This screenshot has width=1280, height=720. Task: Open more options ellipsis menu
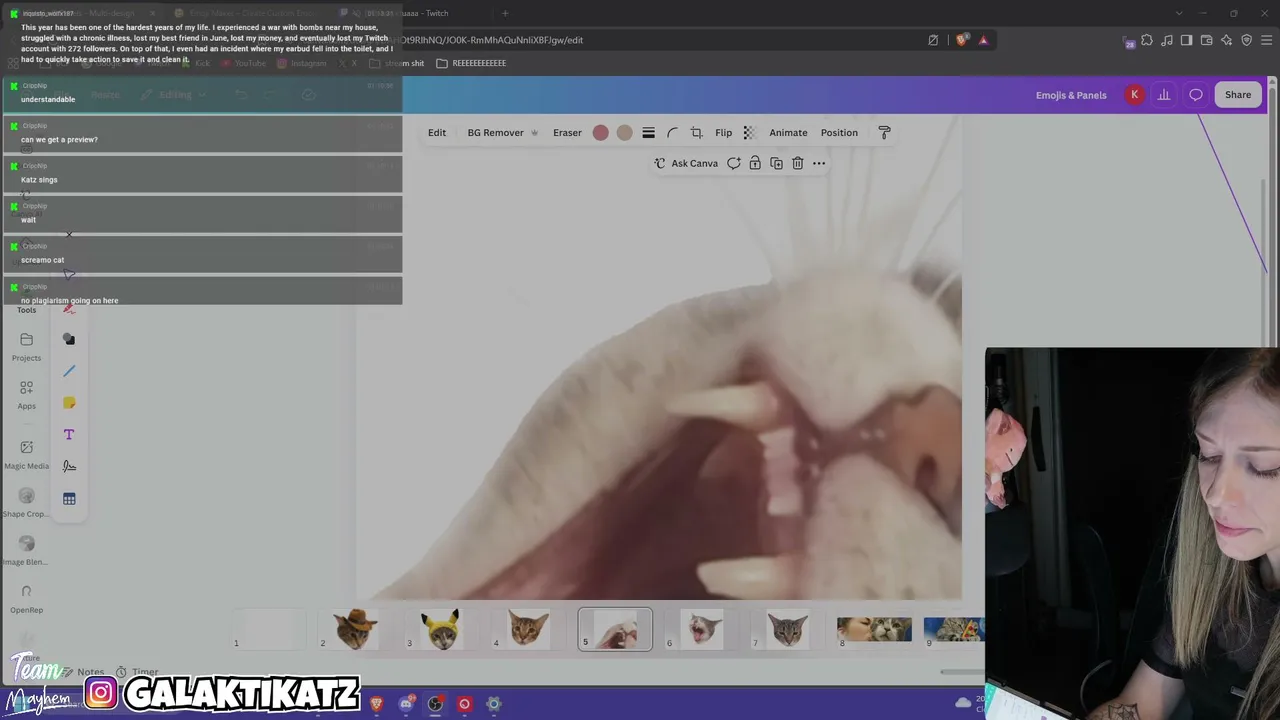point(819,163)
